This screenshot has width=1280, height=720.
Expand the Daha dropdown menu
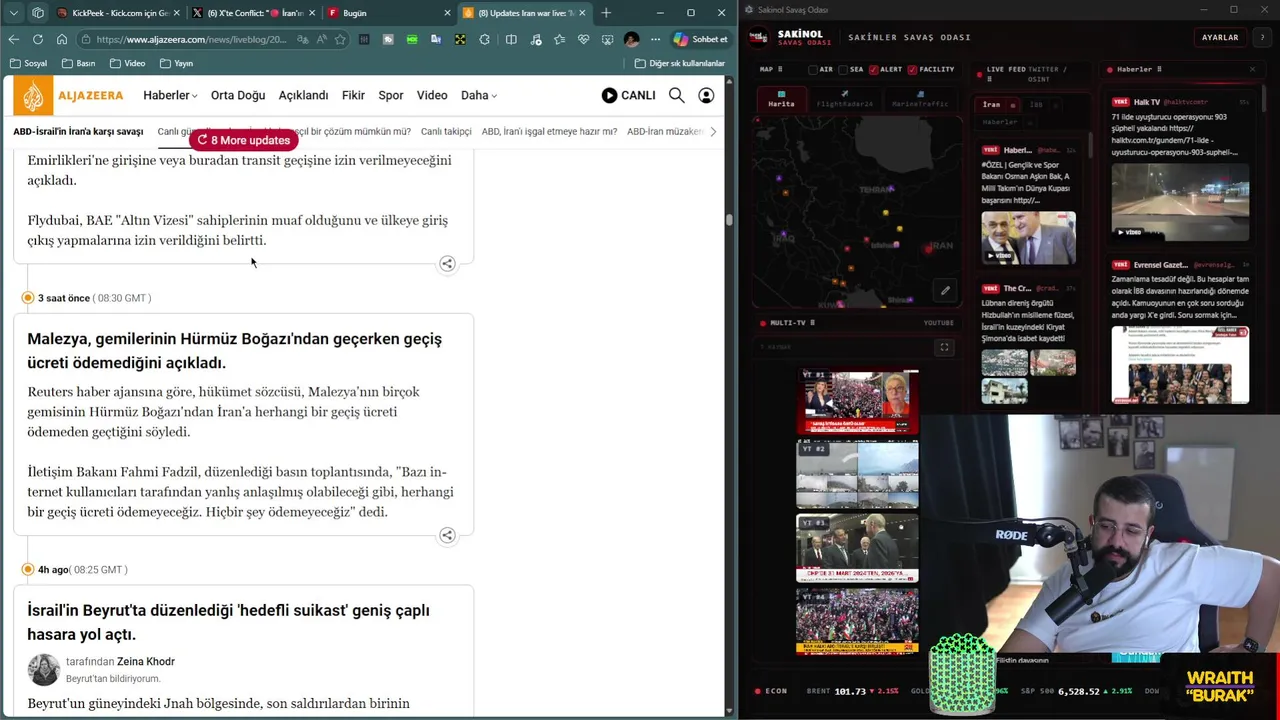coord(479,95)
